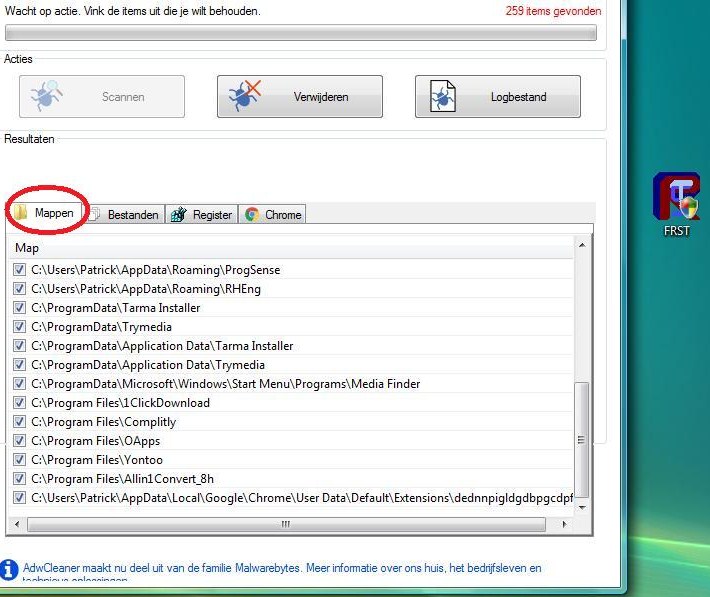The height and width of the screenshot is (597, 710).
Task: Uncheck the 1ClickDownload checkbox
Action: [19, 403]
